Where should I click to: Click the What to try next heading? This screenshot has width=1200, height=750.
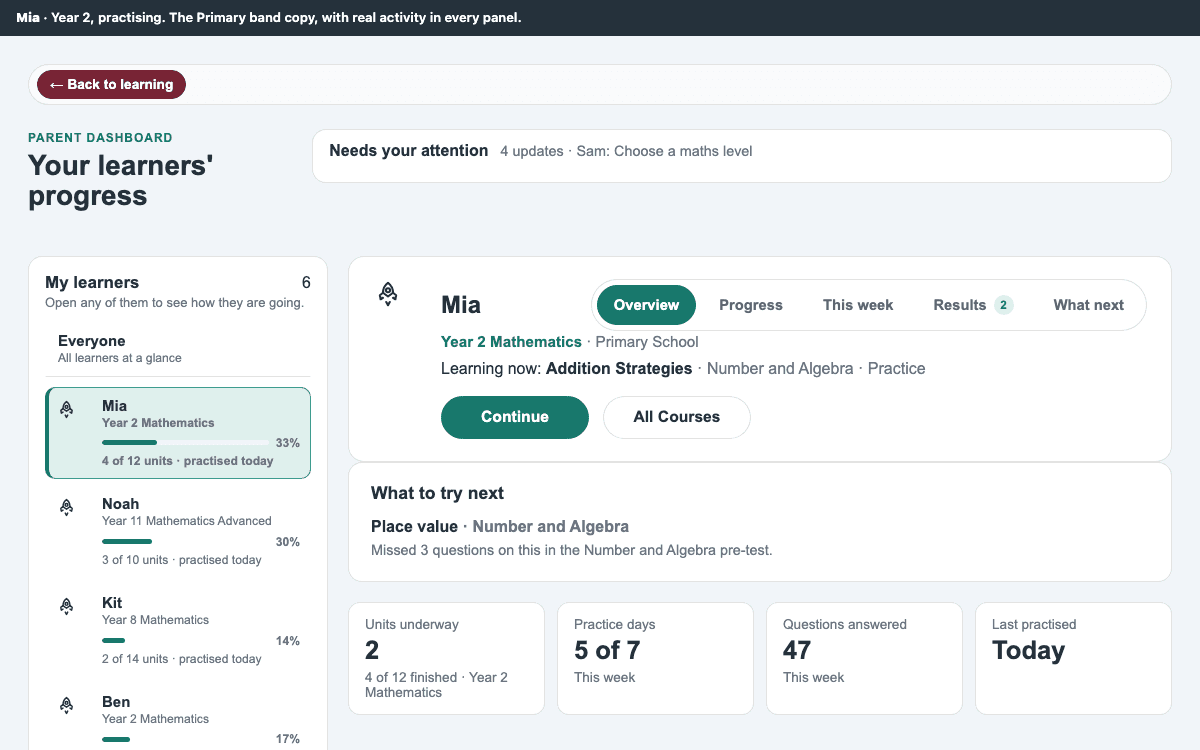coord(437,493)
